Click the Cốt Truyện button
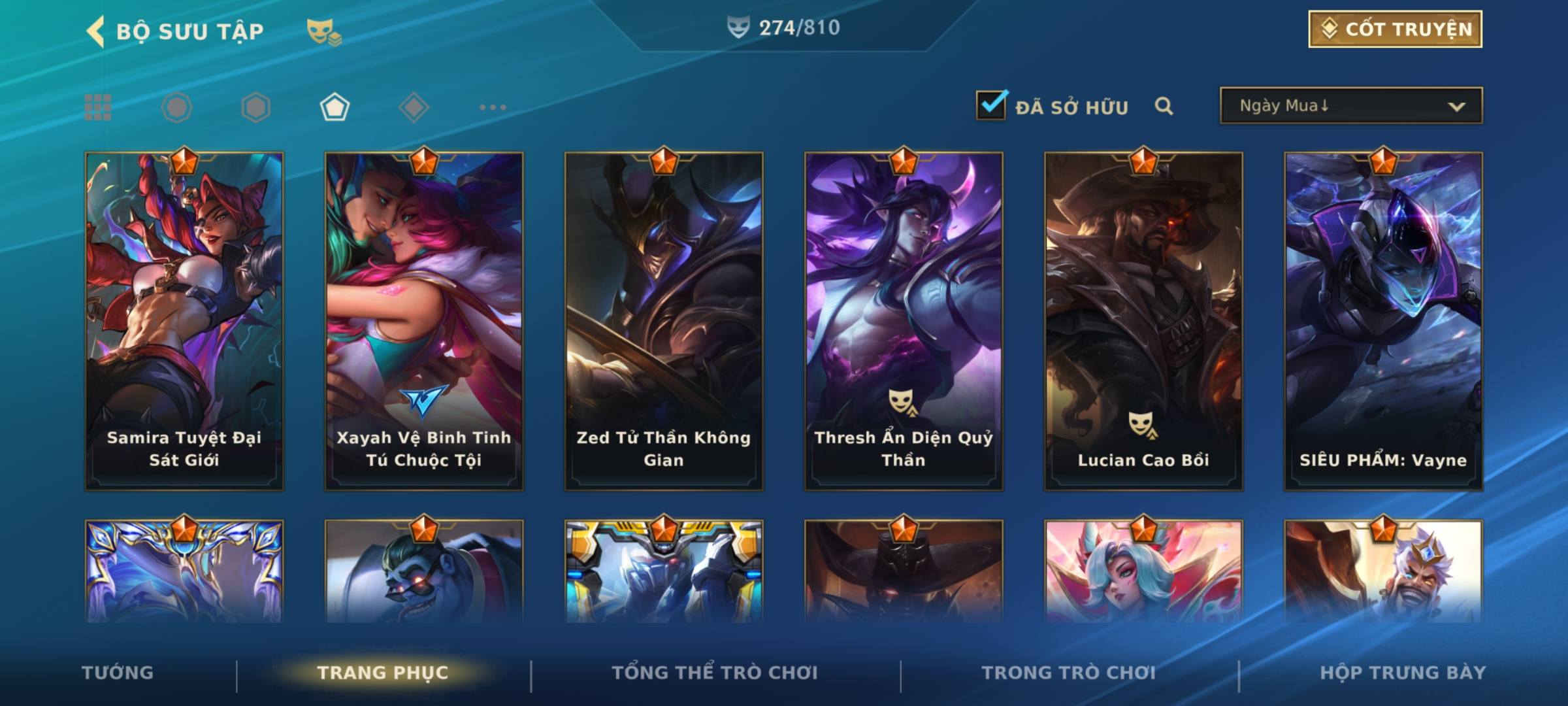Viewport: 1568px width, 706px height. coord(1395,29)
